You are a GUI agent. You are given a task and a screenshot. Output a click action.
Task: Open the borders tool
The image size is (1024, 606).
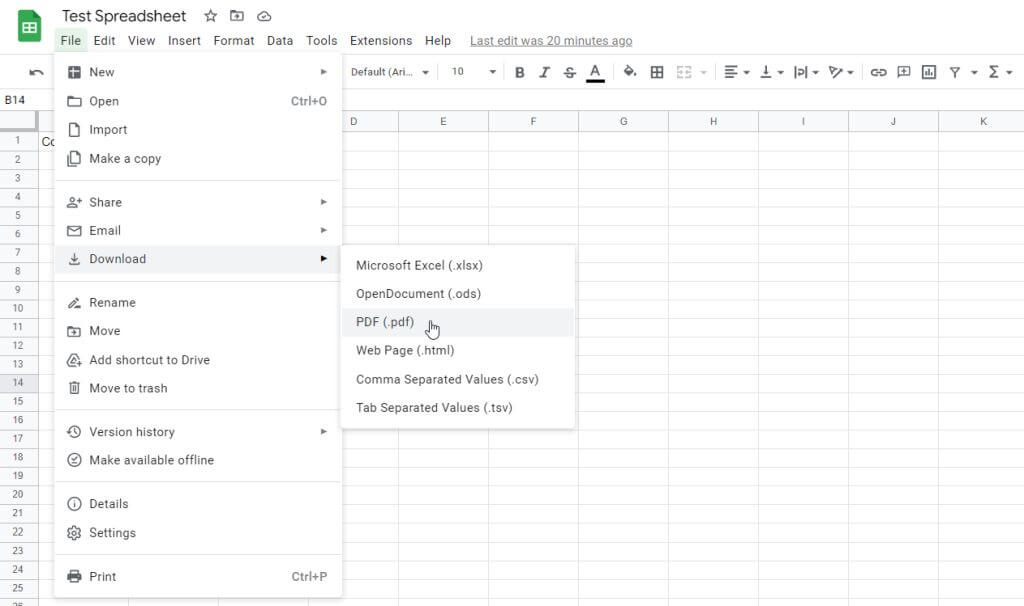(657, 72)
